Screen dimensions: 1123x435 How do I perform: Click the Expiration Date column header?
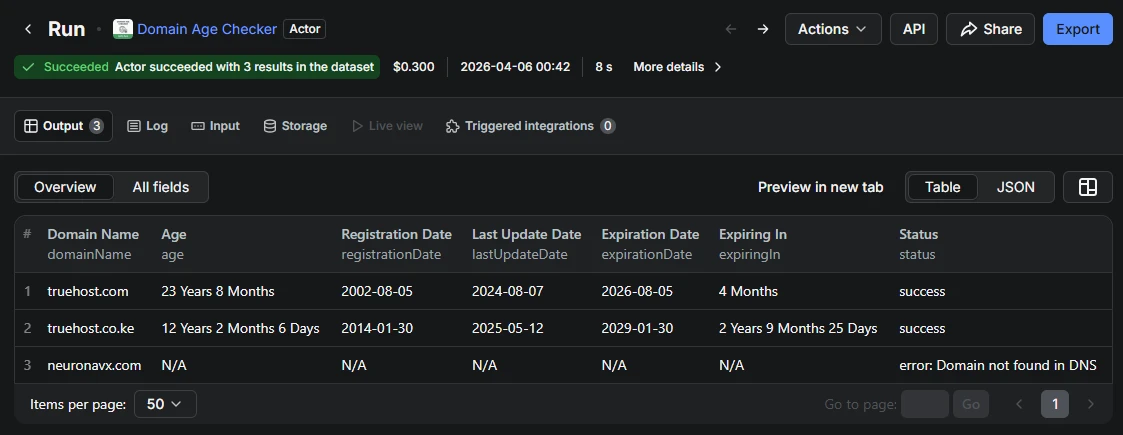650,234
